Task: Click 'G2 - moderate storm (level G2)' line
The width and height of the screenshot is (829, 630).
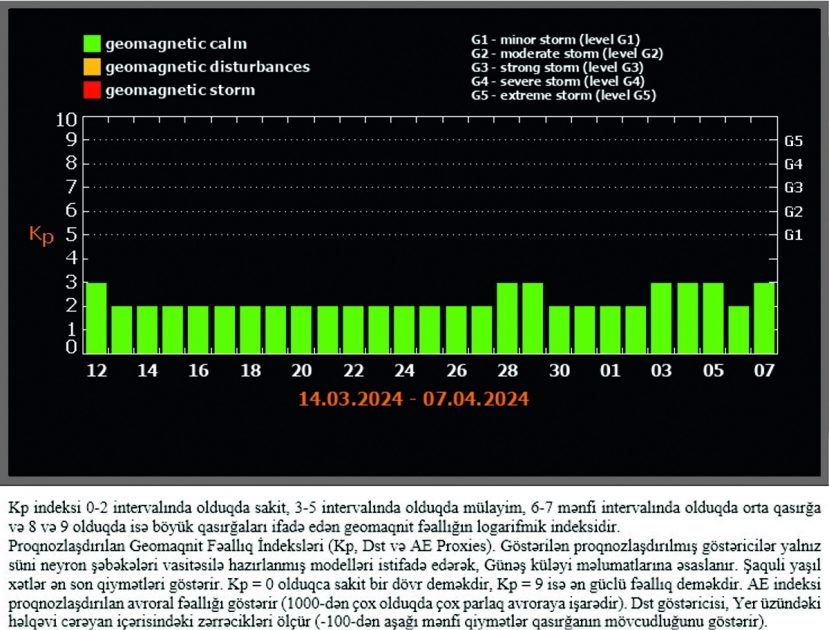Action: pyautogui.click(x=567, y=53)
